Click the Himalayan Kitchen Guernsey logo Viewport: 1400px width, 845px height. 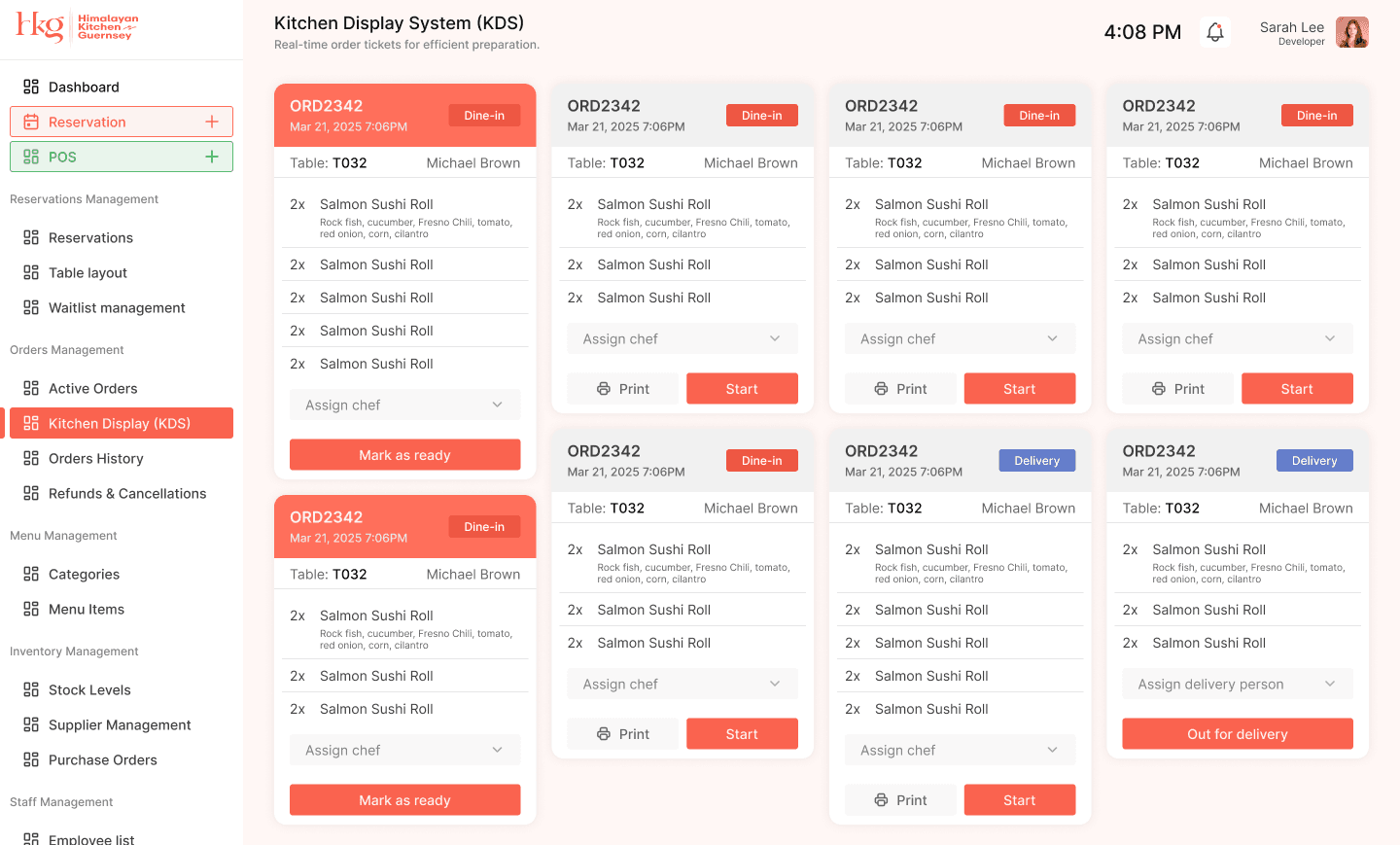(x=77, y=26)
